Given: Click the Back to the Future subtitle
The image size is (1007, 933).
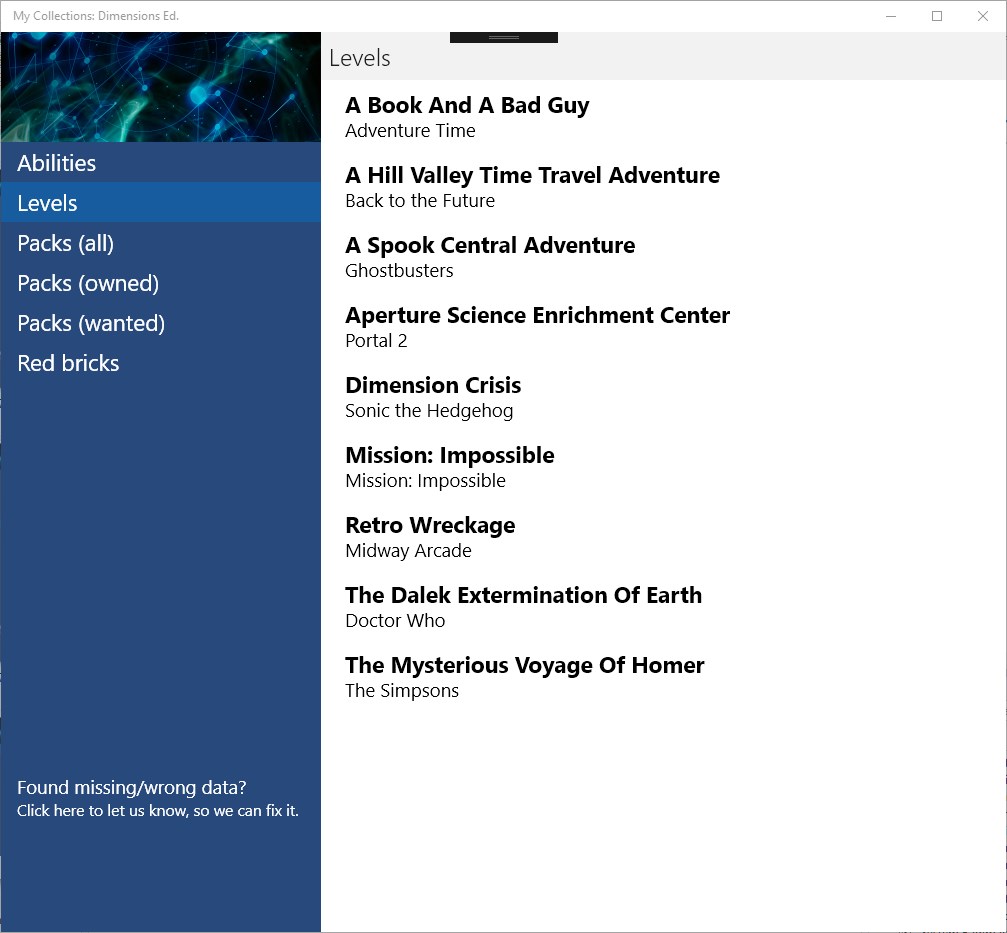Looking at the screenshot, I should tap(420, 200).
